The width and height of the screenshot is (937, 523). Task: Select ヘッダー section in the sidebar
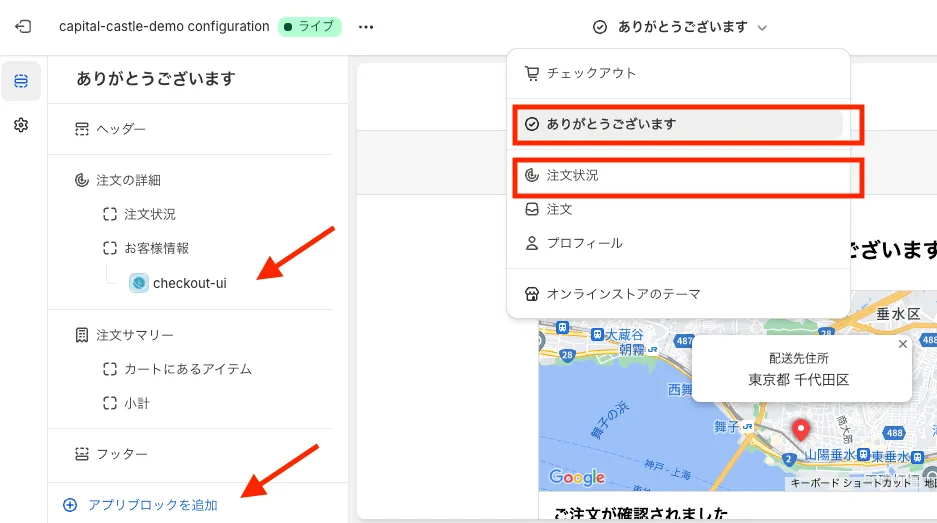121,129
